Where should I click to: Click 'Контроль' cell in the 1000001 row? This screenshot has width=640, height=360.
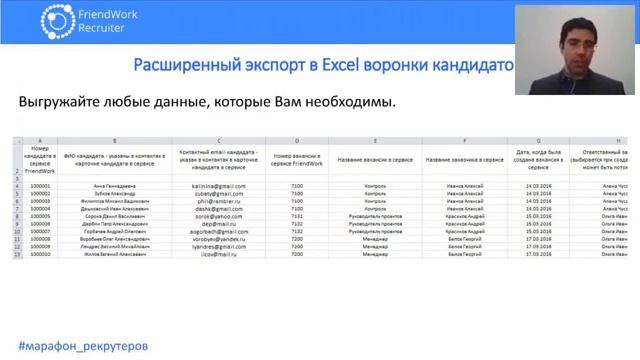375,186
